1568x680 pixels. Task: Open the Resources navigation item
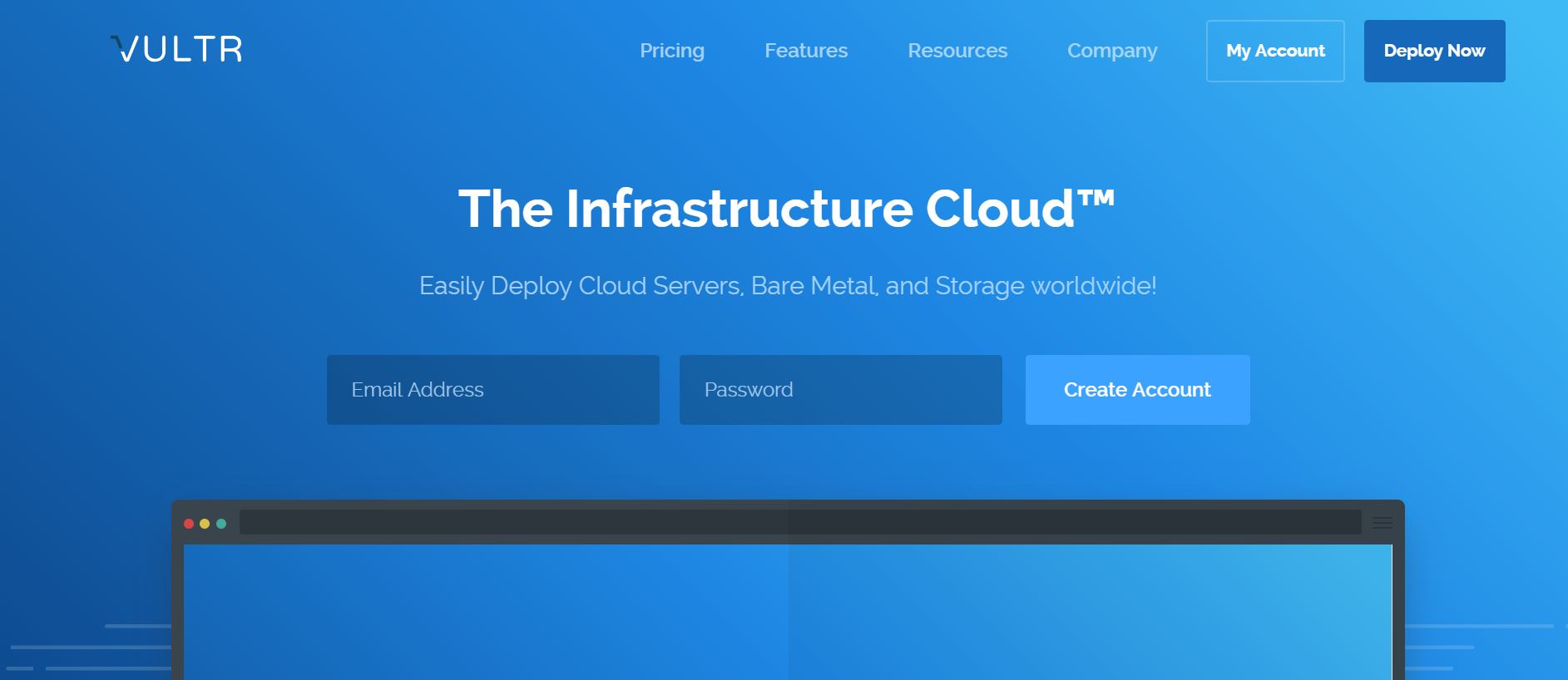click(x=957, y=51)
